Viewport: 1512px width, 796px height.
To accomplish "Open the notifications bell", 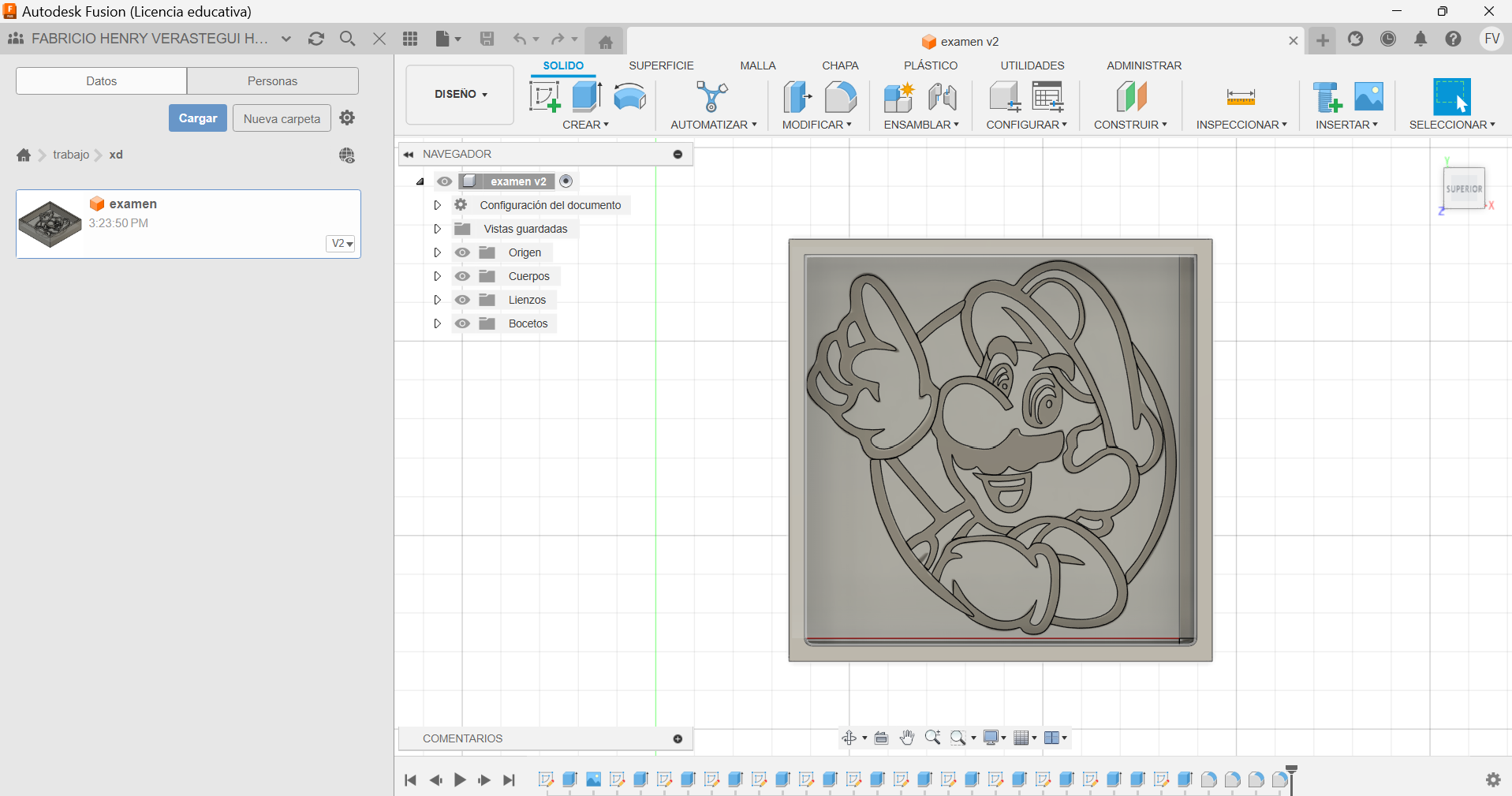I will point(1421,39).
